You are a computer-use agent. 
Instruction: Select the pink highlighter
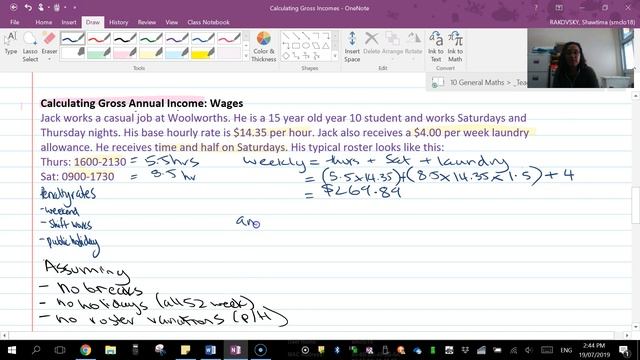[125, 53]
